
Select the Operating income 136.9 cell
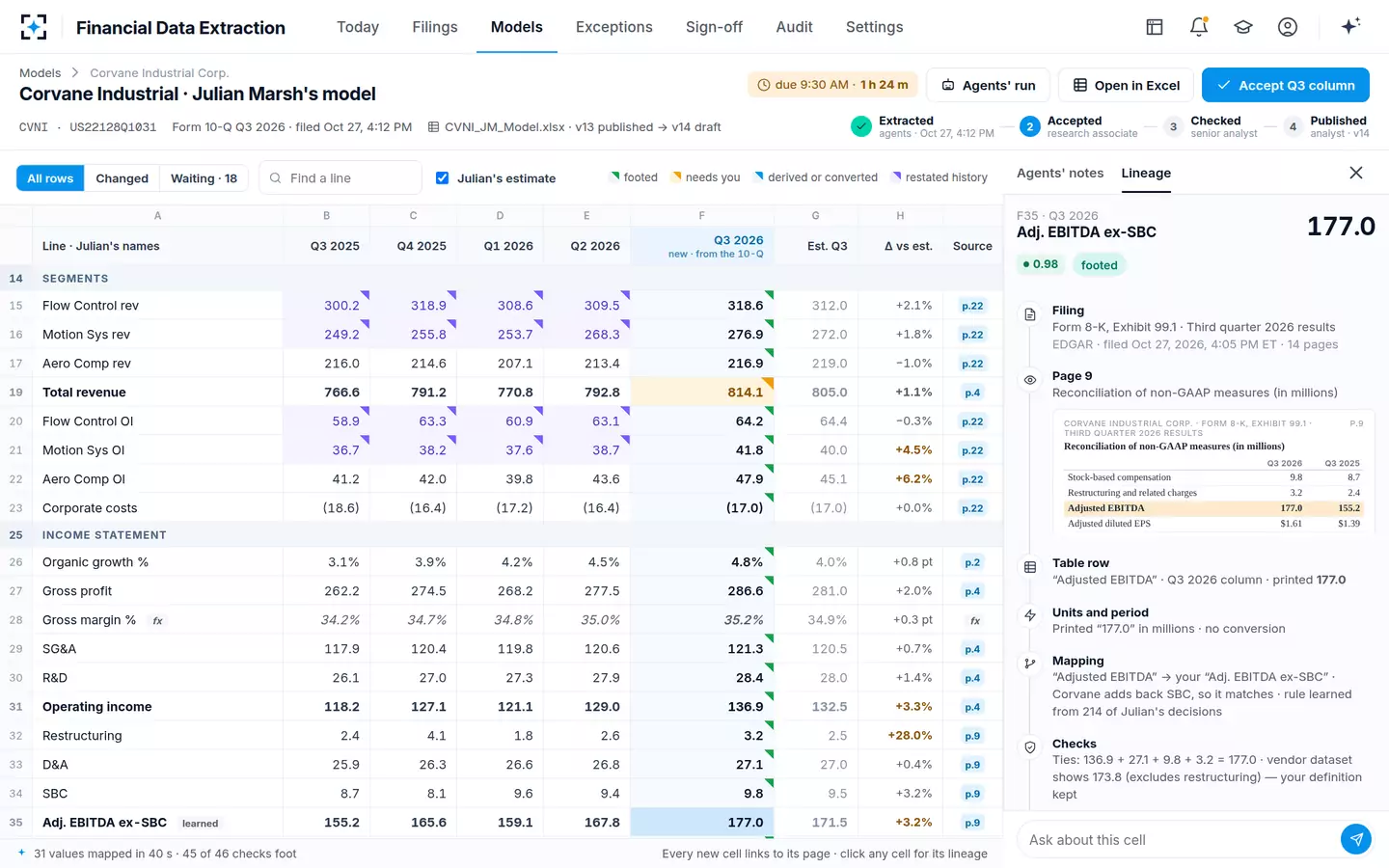(x=701, y=707)
